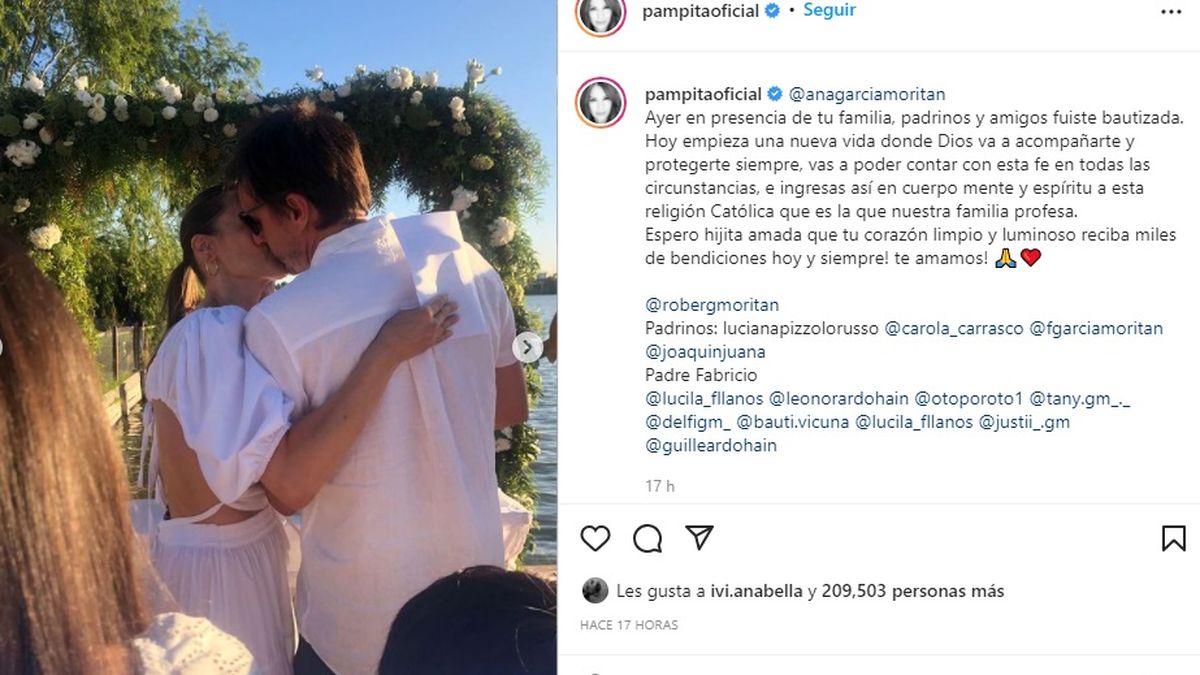Save post with bookmark icon
1200x675 pixels.
pos(1174,538)
